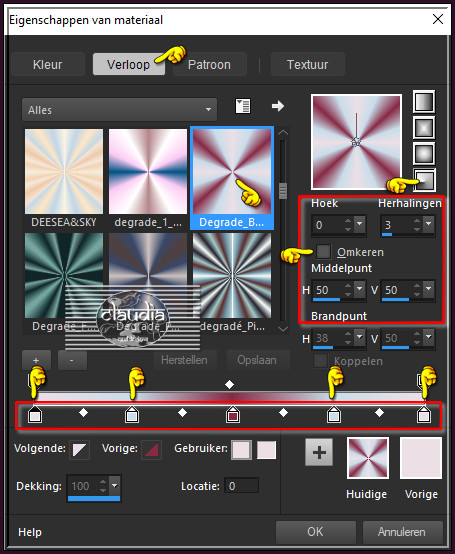This screenshot has height=554, width=455.
Task: Click the Huidige material preview
Action: pyautogui.click(x=368, y=458)
